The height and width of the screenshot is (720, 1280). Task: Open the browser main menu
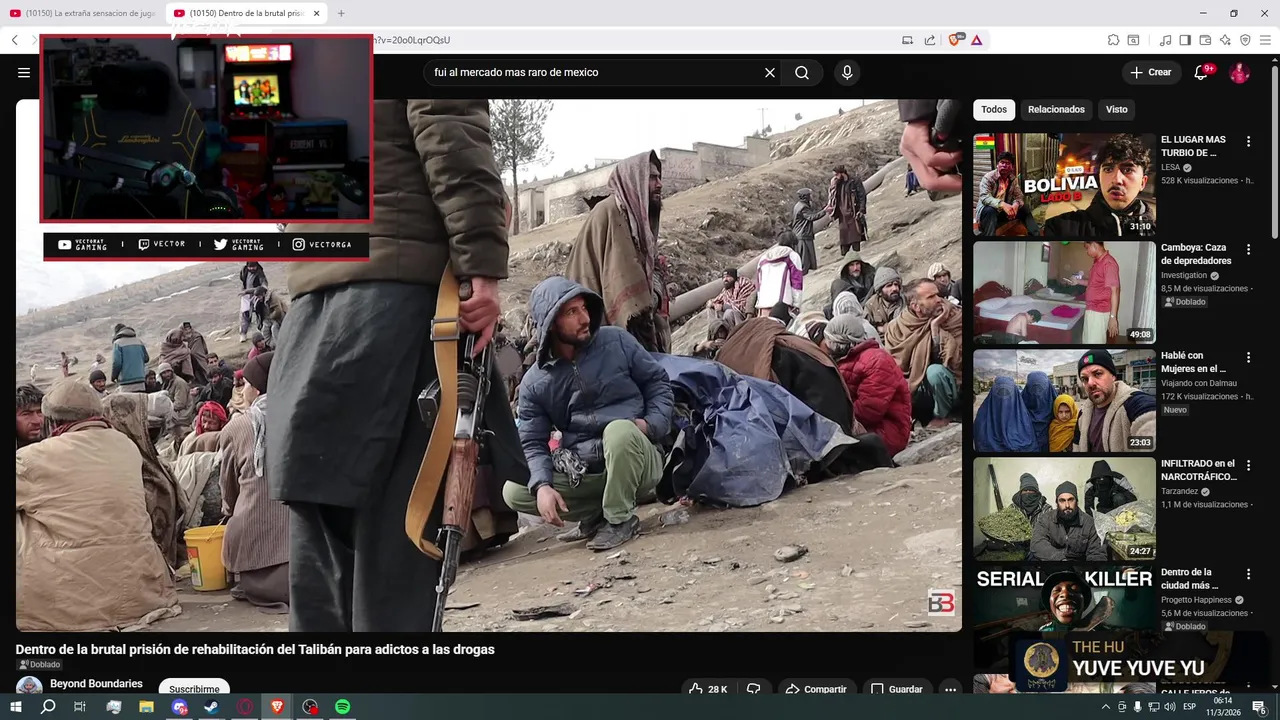(x=1265, y=40)
